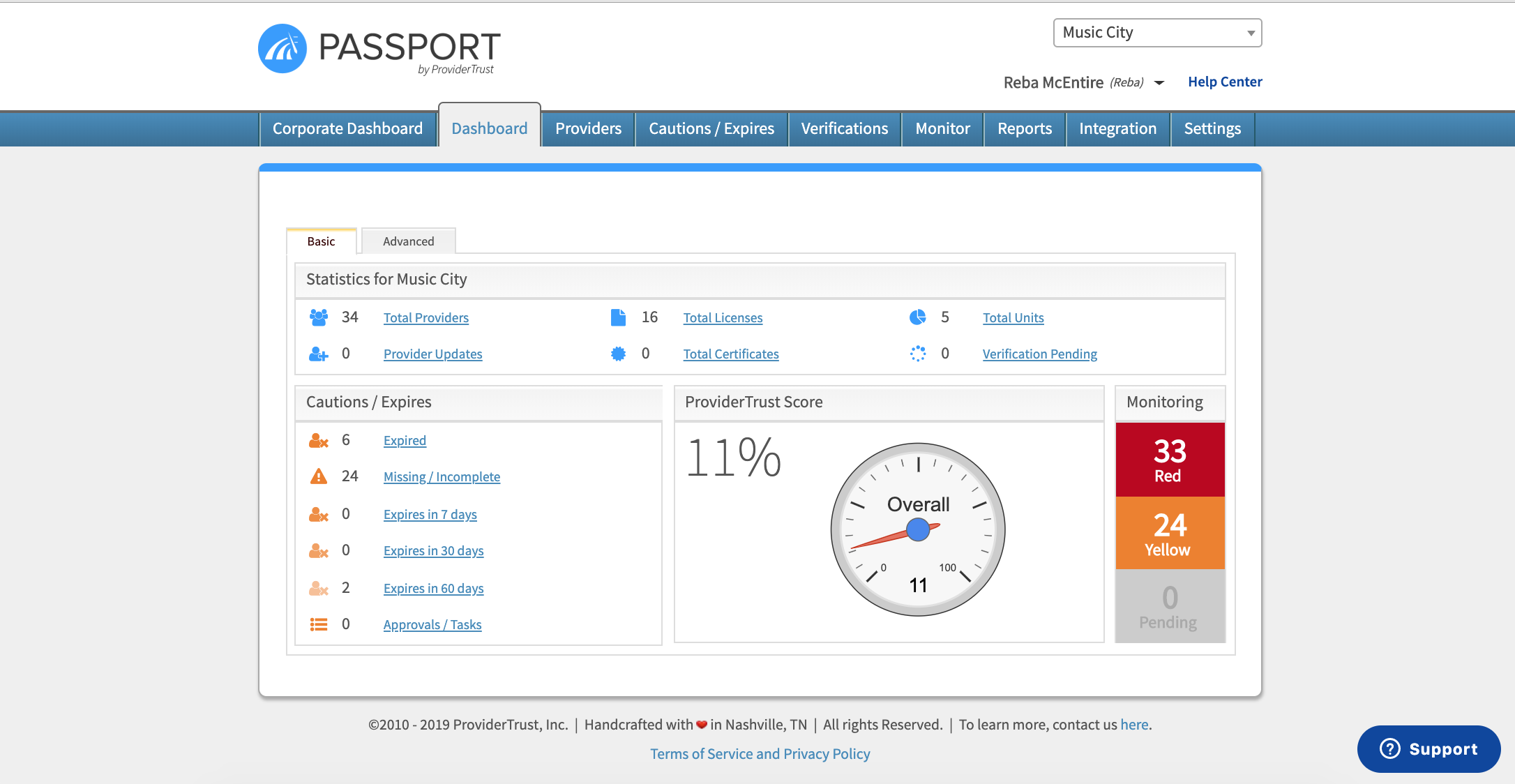Open the Reports tab
Viewport: 1515px width, 784px height.
pos(1025,129)
